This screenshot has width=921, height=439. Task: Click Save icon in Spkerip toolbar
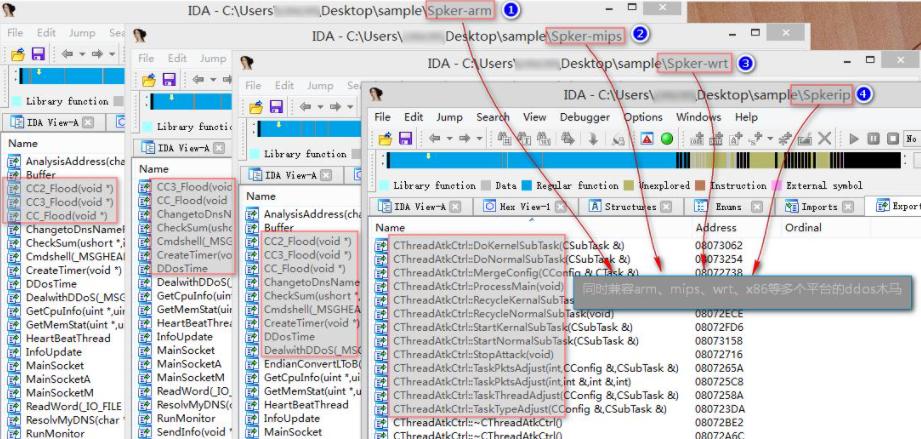point(405,139)
